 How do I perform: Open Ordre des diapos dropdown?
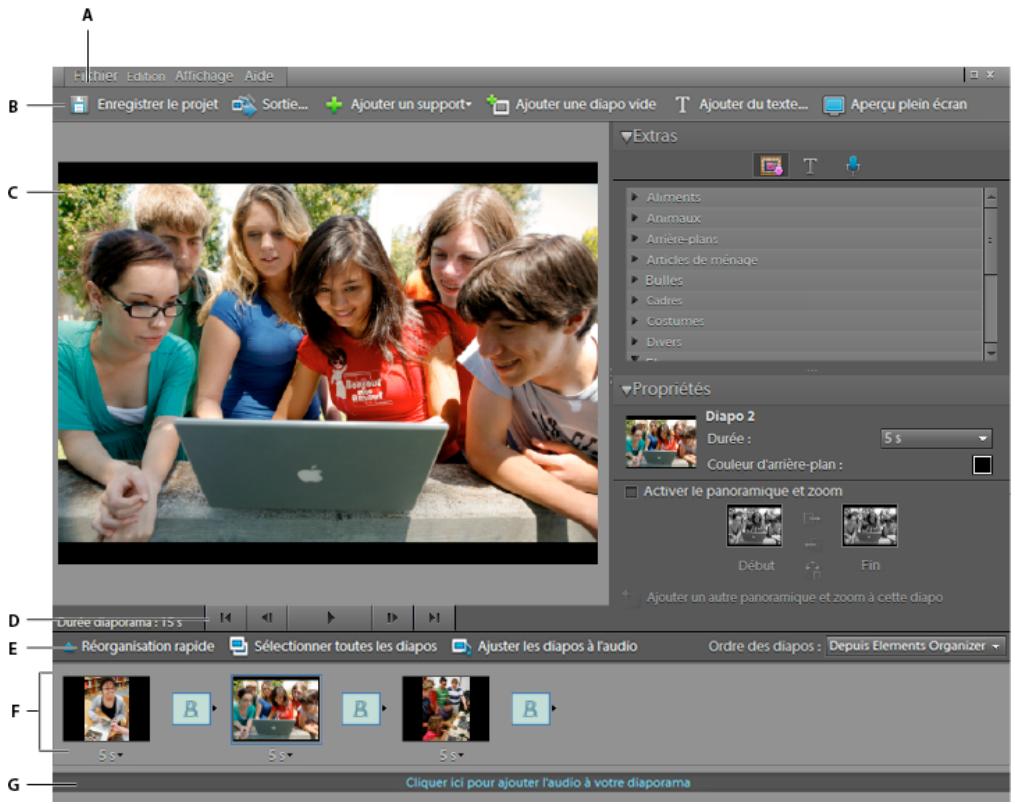916,646
